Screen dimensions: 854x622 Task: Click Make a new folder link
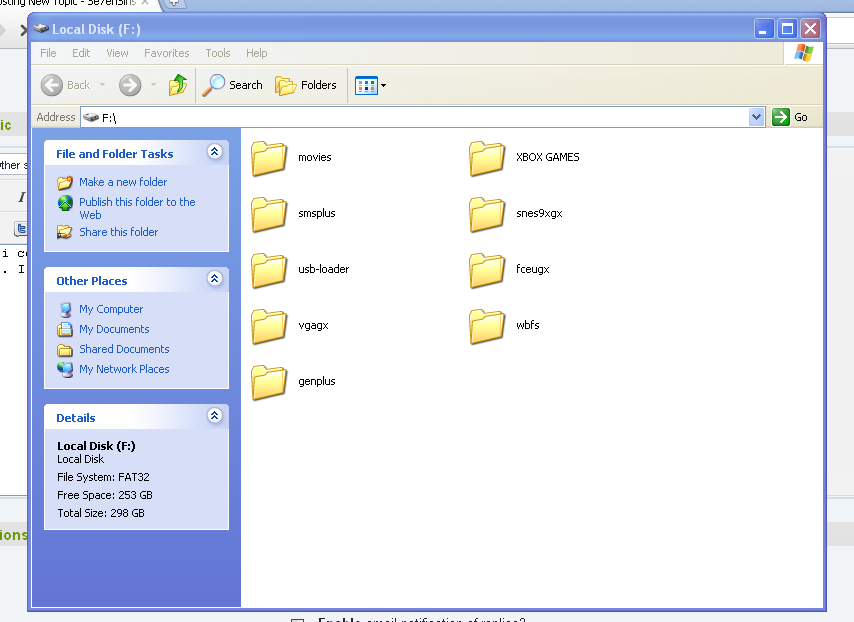coord(123,182)
